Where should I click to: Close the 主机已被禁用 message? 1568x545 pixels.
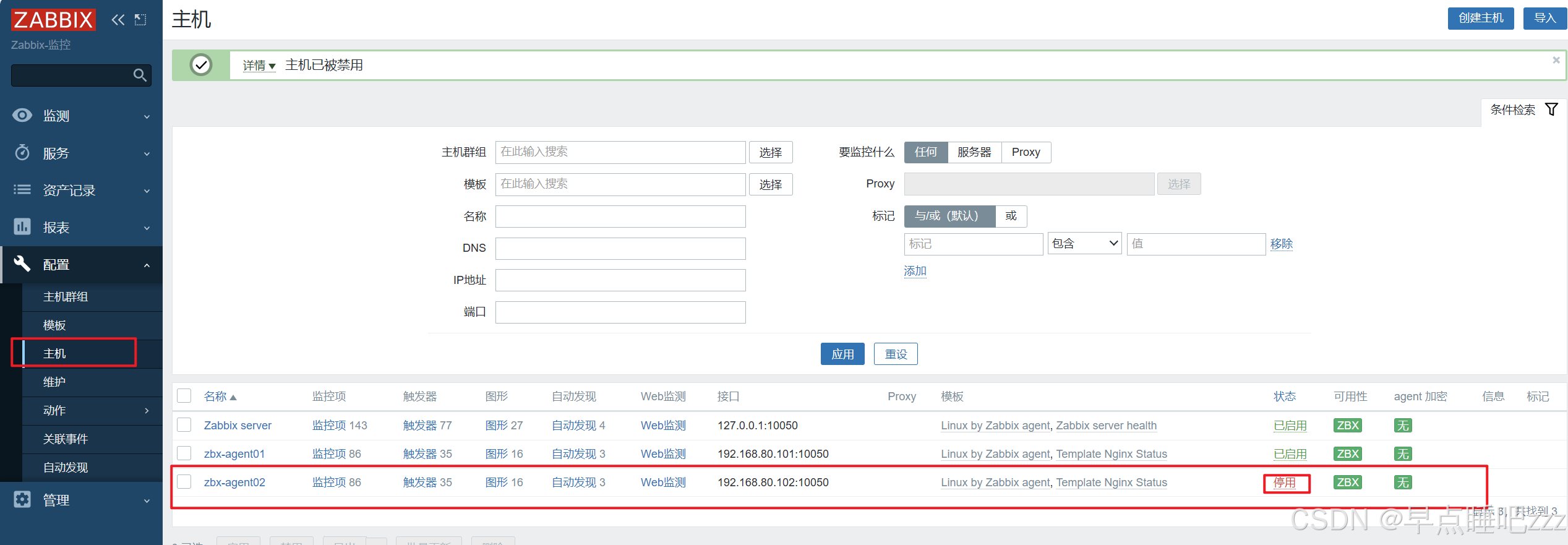[x=1556, y=60]
